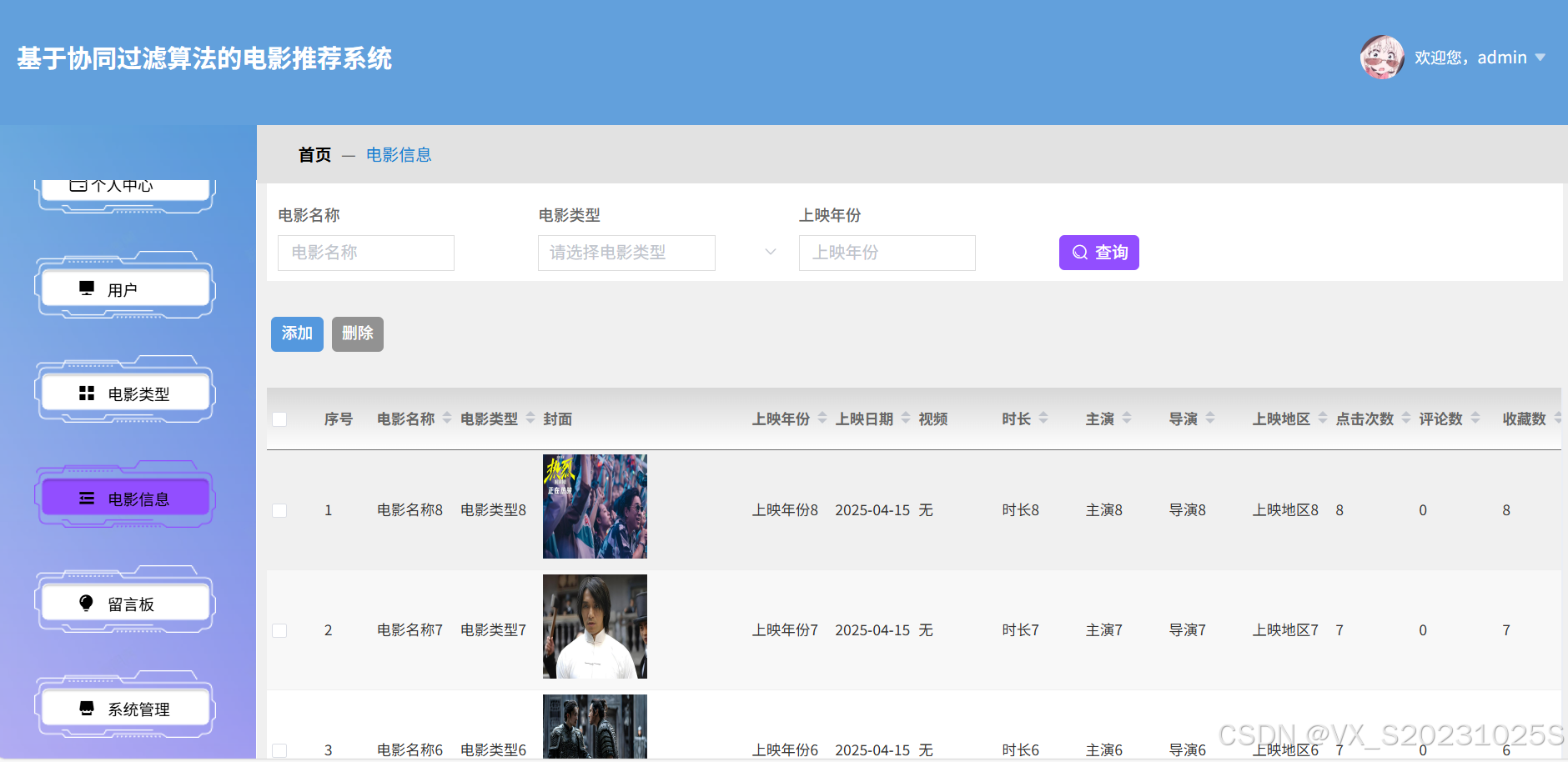Check the row checkbox for 电影名称8

click(x=279, y=510)
